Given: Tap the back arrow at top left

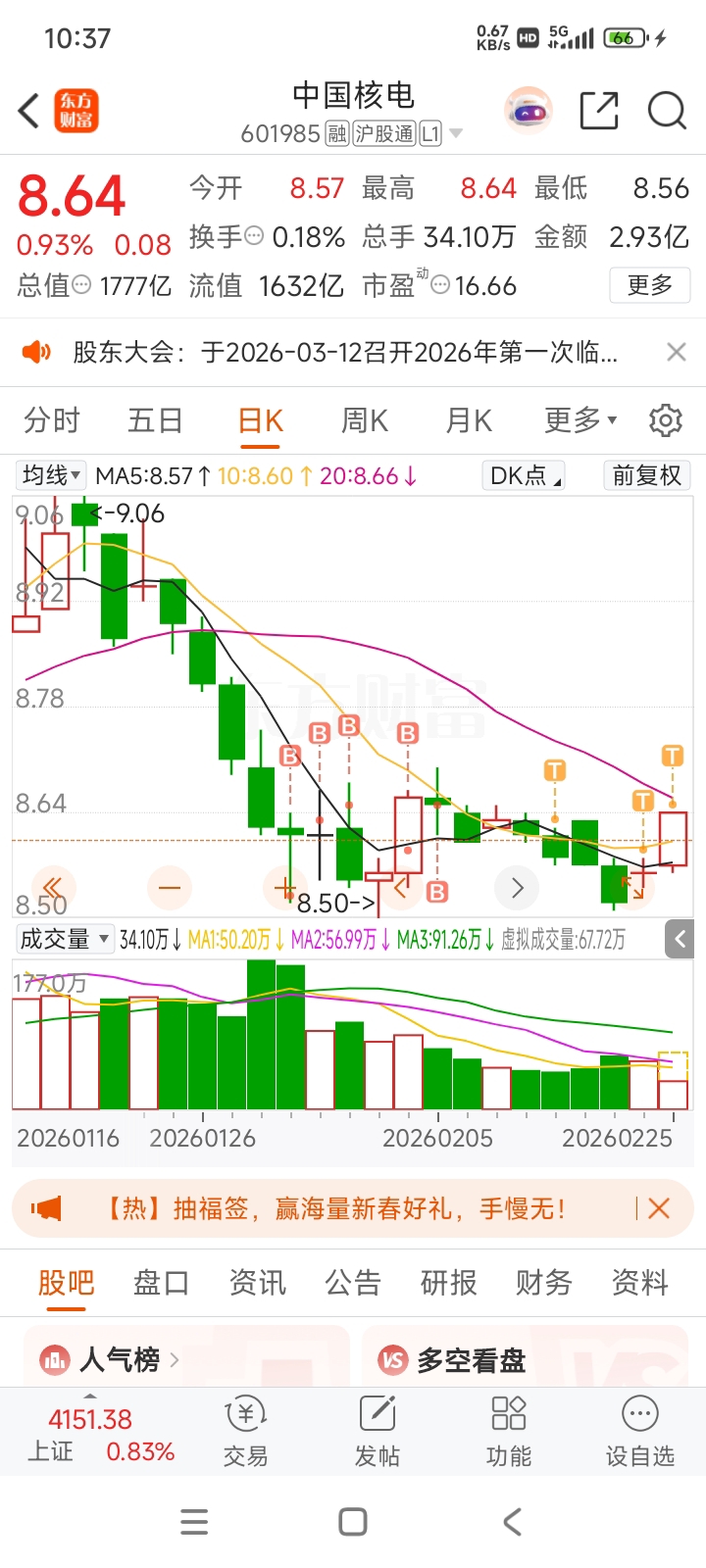Looking at the screenshot, I should (29, 111).
